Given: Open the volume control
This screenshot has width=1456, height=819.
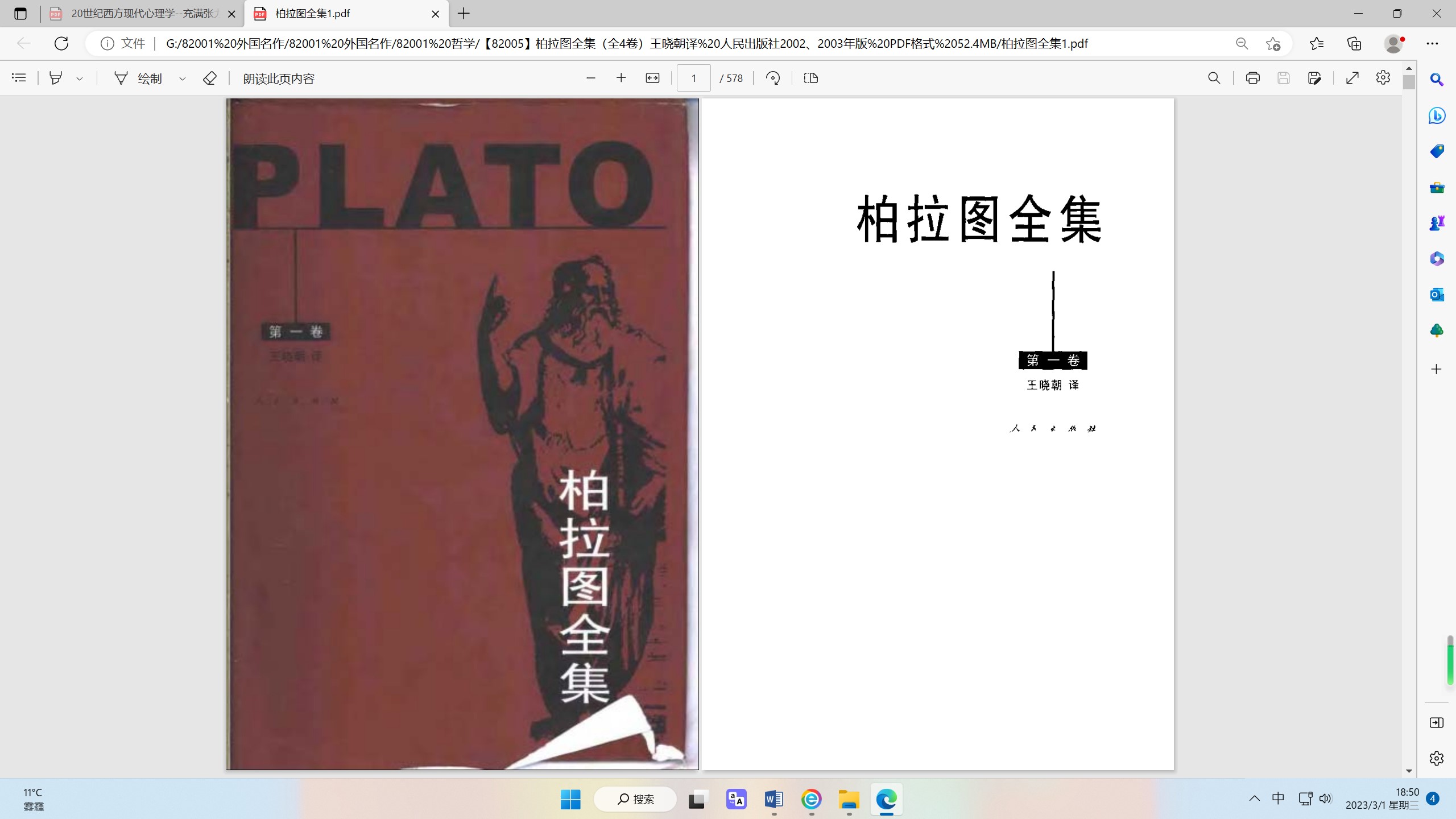Looking at the screenshot, I should click(x=1326, y=799).
